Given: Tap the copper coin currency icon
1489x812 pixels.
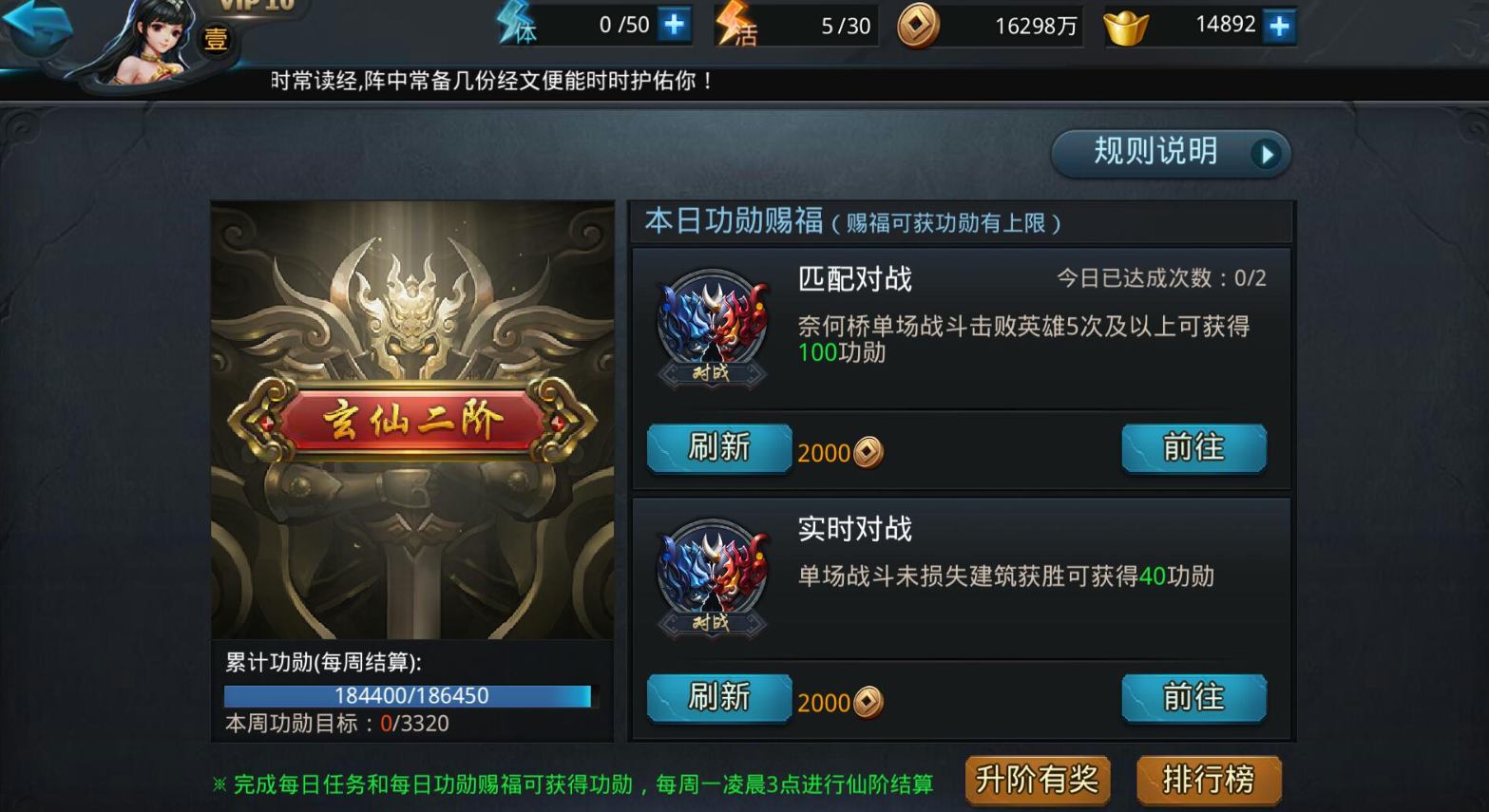Looking at the screenshot, I should 918,26.
